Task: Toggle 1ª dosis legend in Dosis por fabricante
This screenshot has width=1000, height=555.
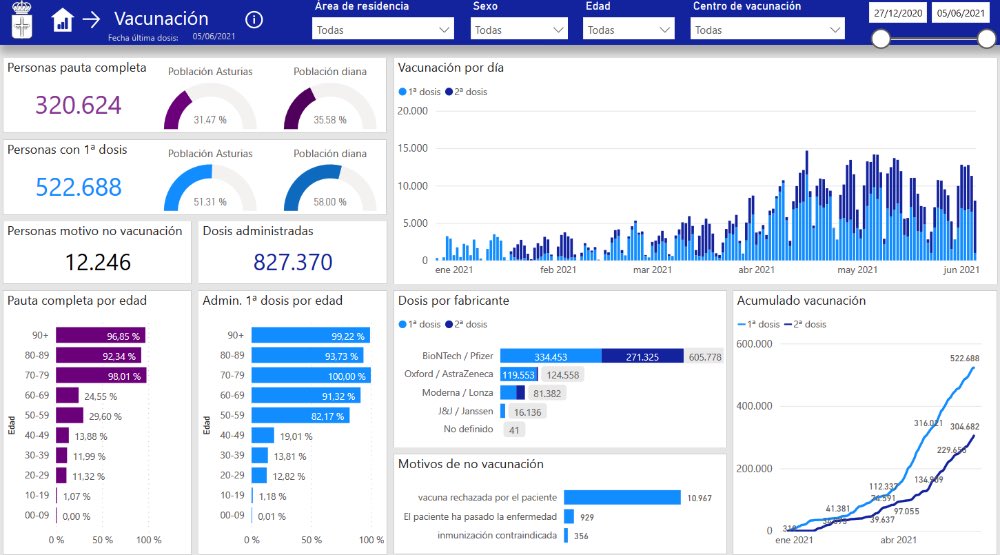Action: coord(420,324)
